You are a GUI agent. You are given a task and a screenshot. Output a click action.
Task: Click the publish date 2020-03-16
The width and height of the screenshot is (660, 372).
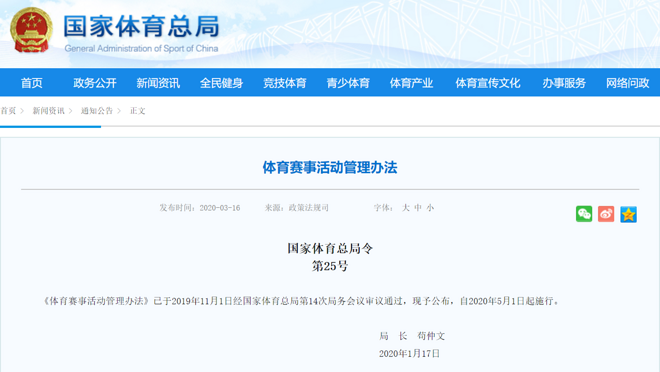click(x=220, y=208)
